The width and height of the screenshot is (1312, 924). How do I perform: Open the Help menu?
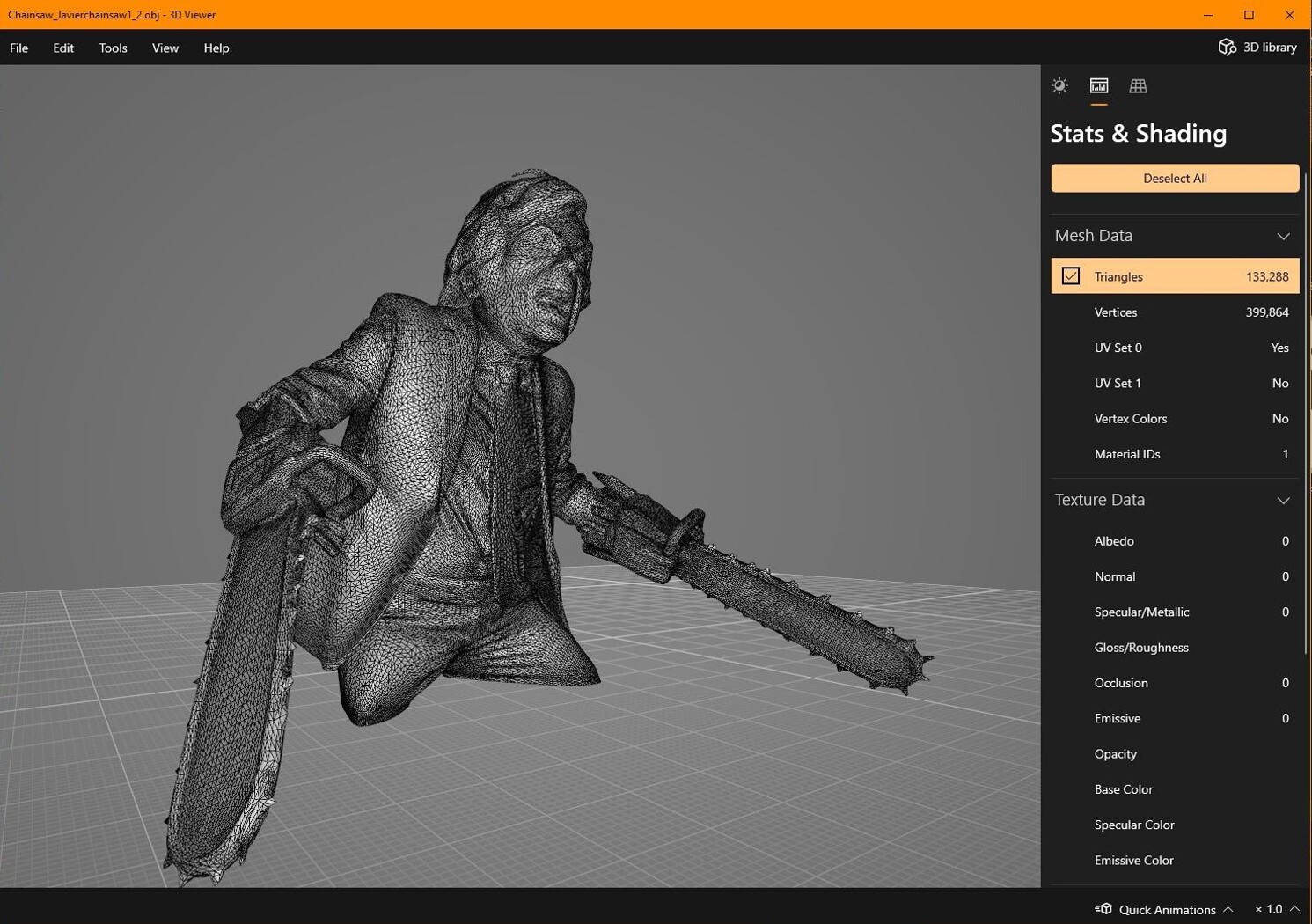point(216,48)
